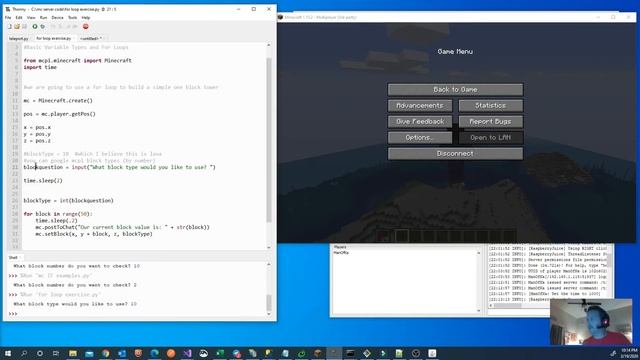Click the first player name in server Players list

point(341,253)
